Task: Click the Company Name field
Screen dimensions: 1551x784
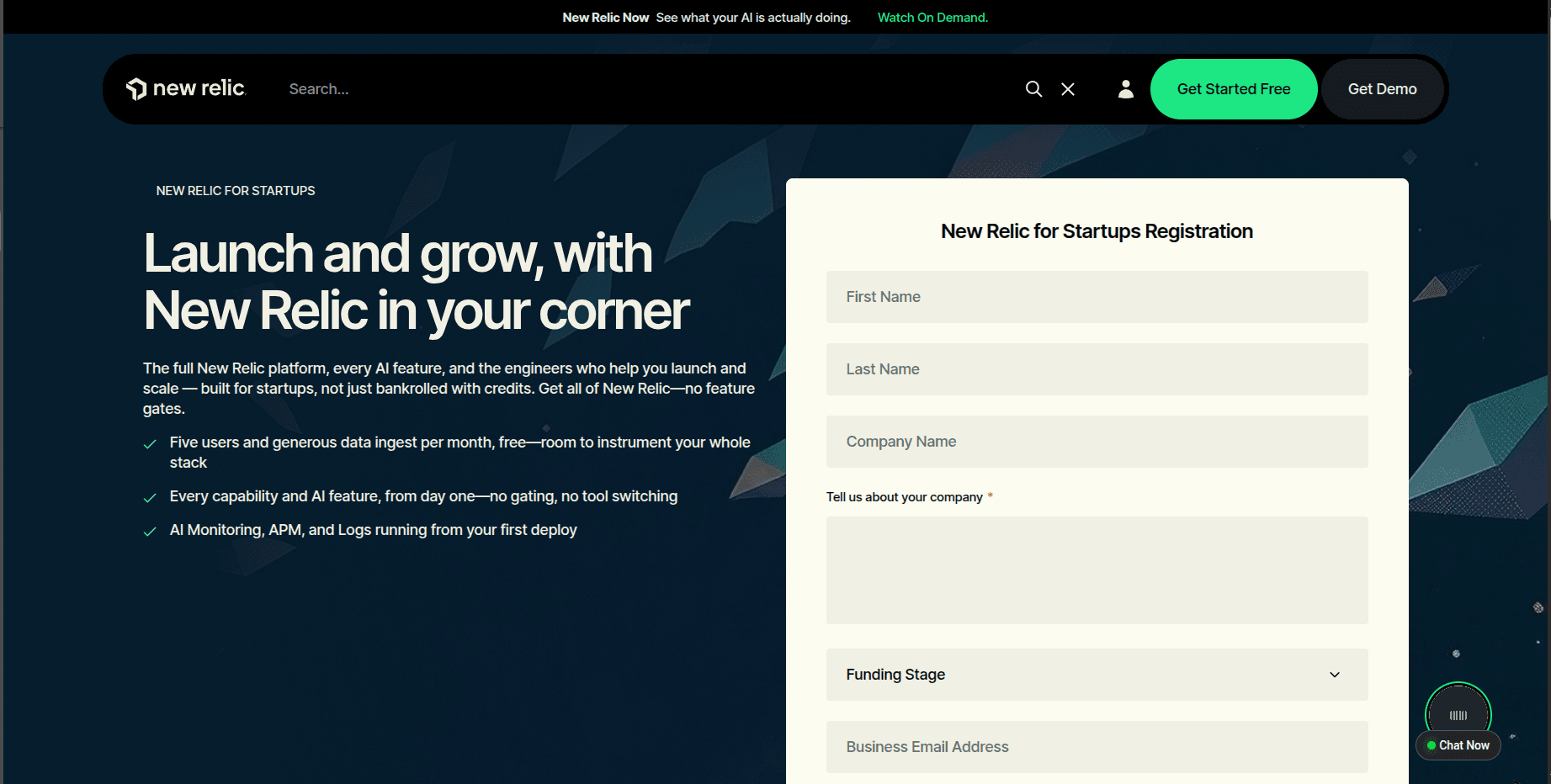Action: (x=1097, y=442)
